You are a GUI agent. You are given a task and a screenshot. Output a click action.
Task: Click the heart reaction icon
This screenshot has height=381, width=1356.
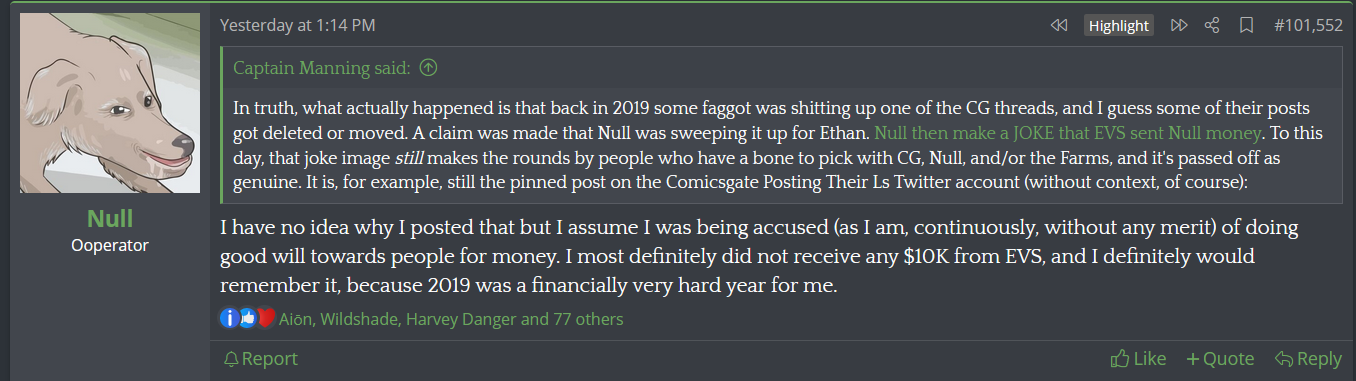coord(265,319)
